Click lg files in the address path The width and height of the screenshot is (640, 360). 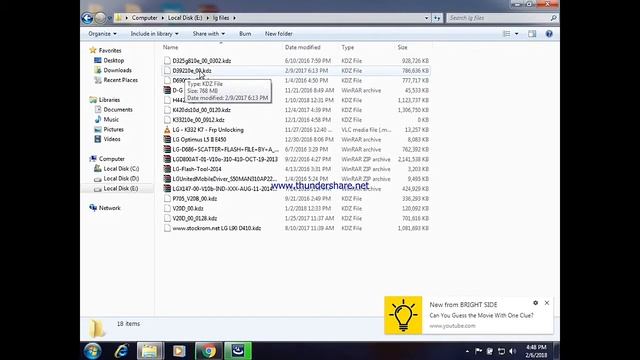point(221,18)
